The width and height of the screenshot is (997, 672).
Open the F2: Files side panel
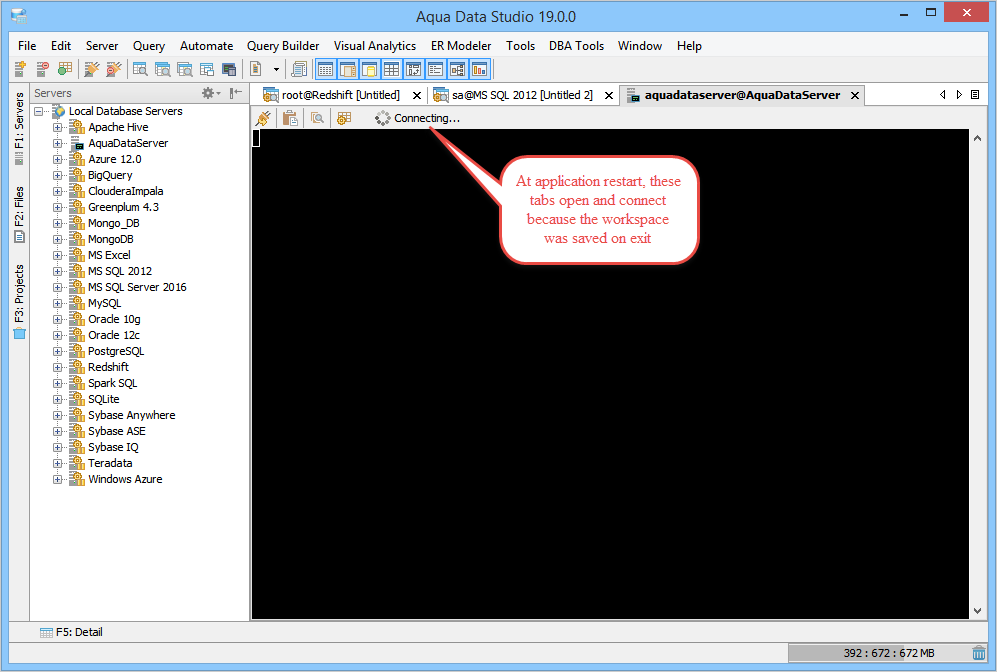click(19, 215)
